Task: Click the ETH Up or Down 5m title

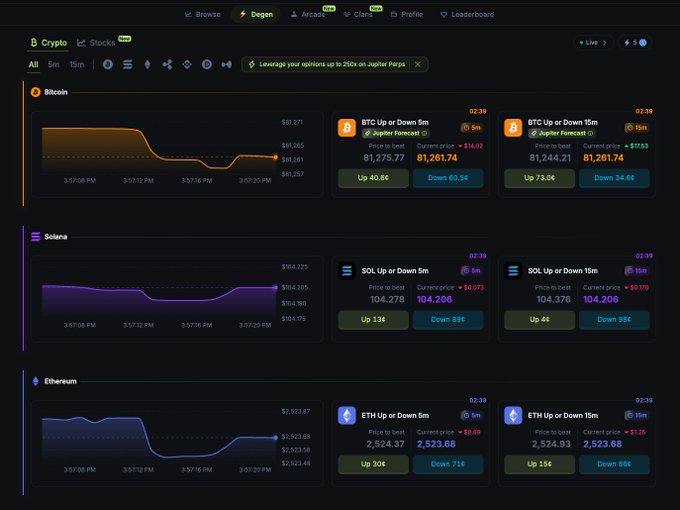Action: click(395, 415)
